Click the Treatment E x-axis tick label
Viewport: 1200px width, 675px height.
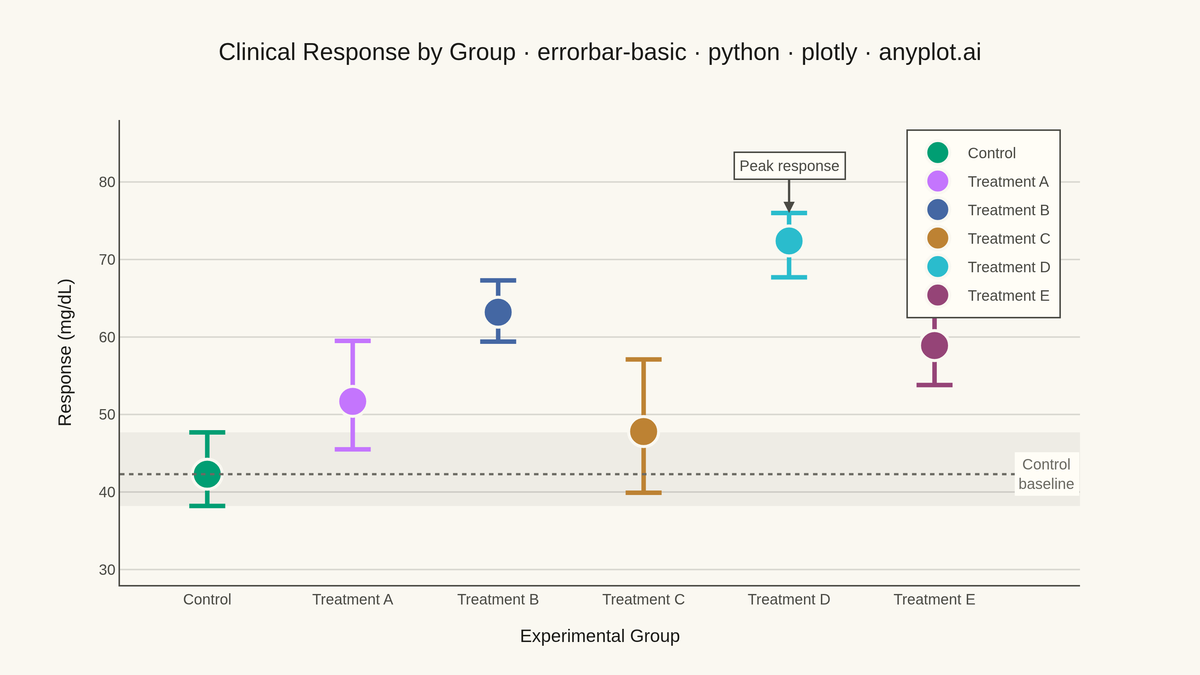[x=934, y=599]
